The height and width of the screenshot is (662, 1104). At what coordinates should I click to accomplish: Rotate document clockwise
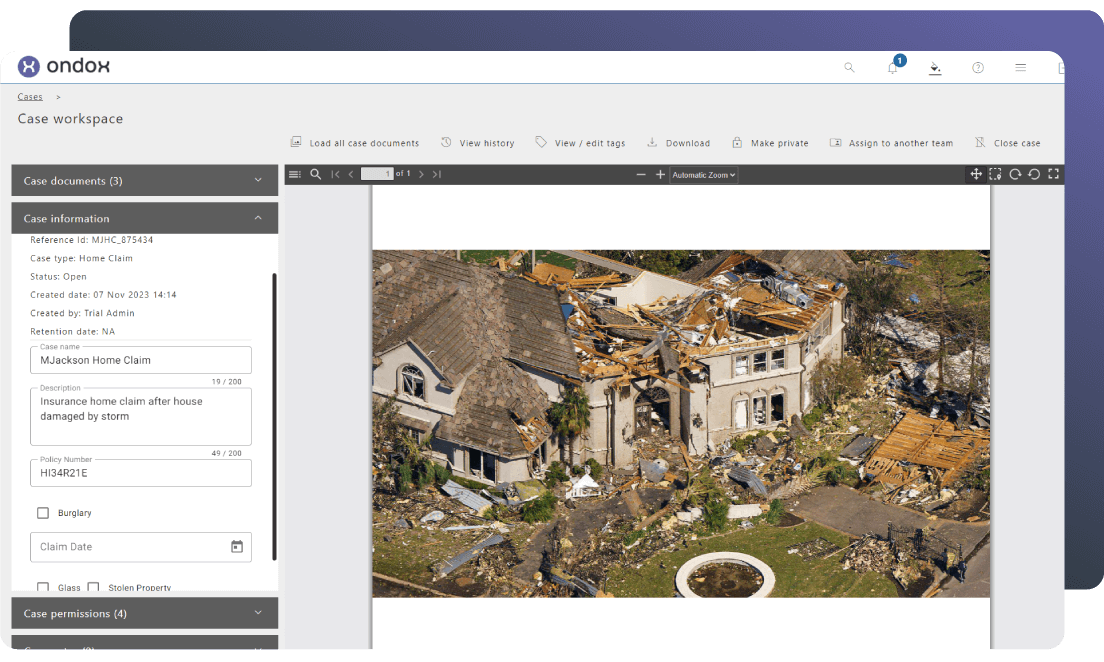1015,174
